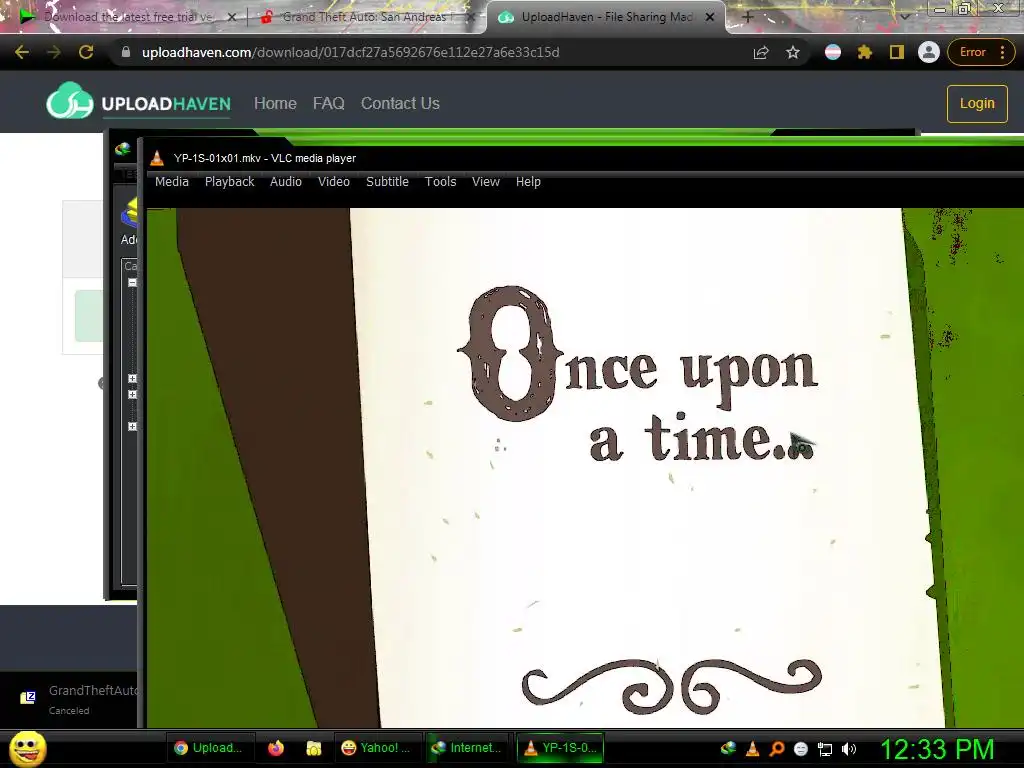The image size is (1024, 768).
Task: Click the UploadHaven logo
Action: click(138, 102)
